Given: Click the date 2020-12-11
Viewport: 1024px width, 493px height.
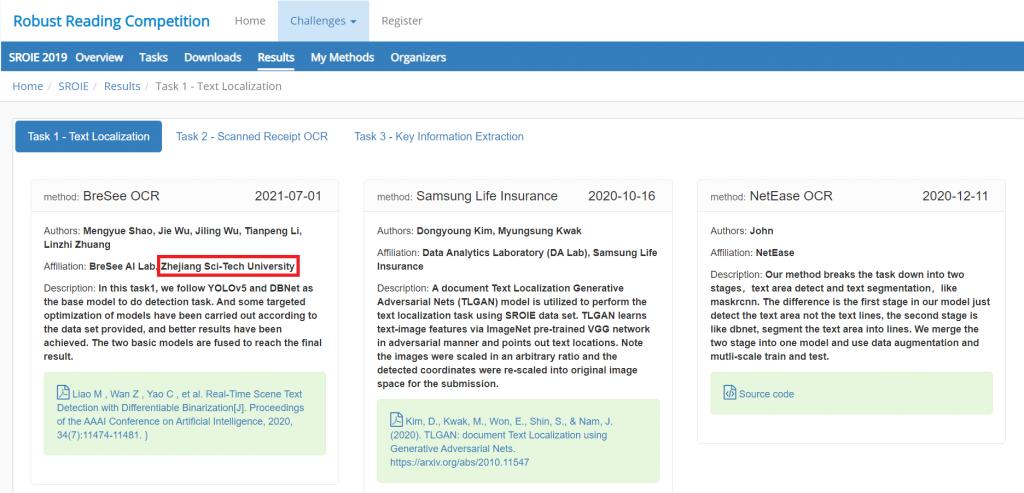Looking at the screenshot, I should (955, 196).
